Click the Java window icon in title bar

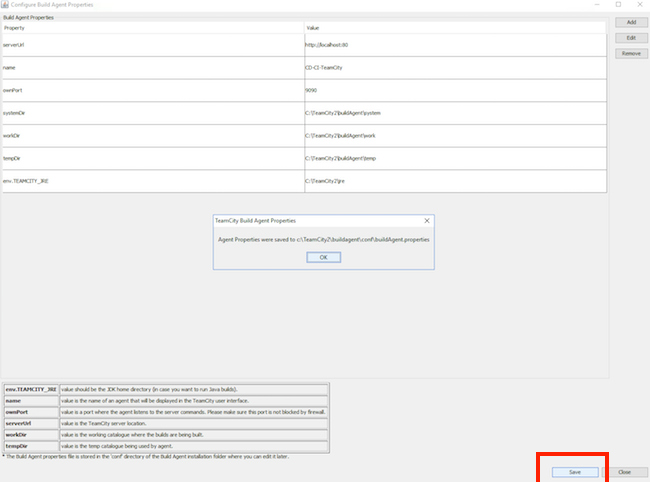click(x=5, y=5)
